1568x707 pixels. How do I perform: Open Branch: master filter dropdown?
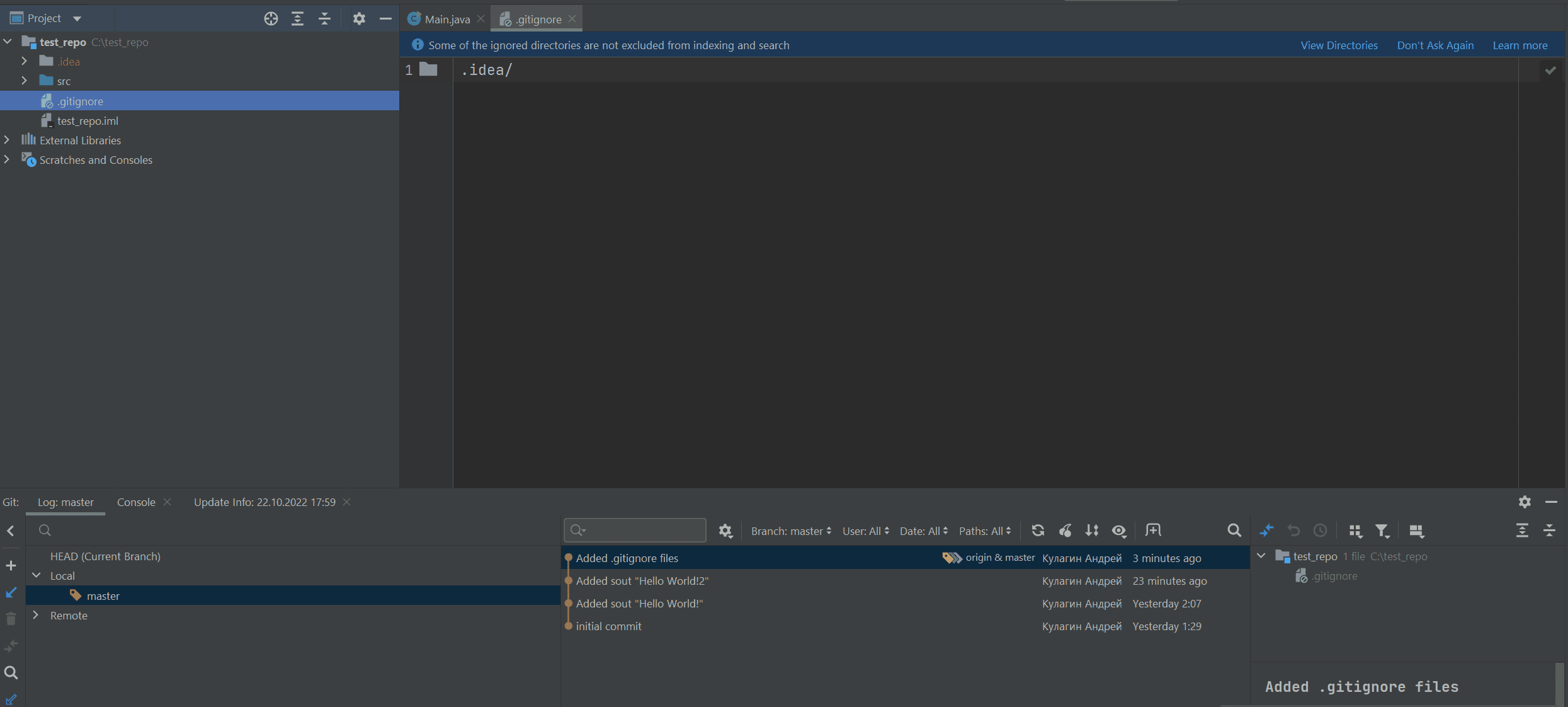[x=791, y=531]
